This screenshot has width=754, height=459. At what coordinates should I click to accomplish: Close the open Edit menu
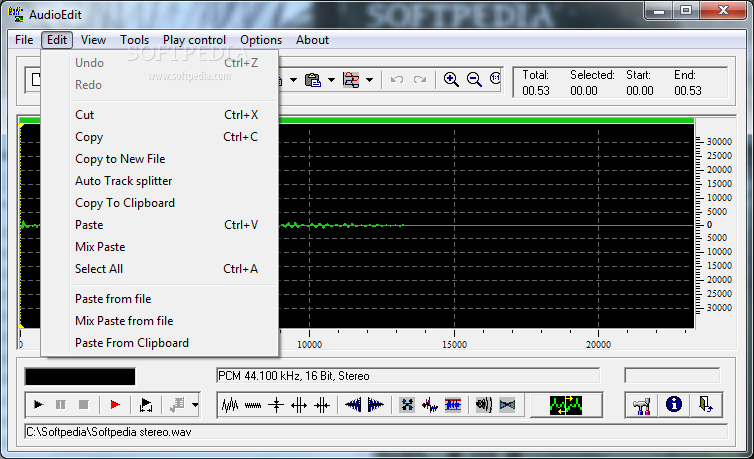click(57, 40)
